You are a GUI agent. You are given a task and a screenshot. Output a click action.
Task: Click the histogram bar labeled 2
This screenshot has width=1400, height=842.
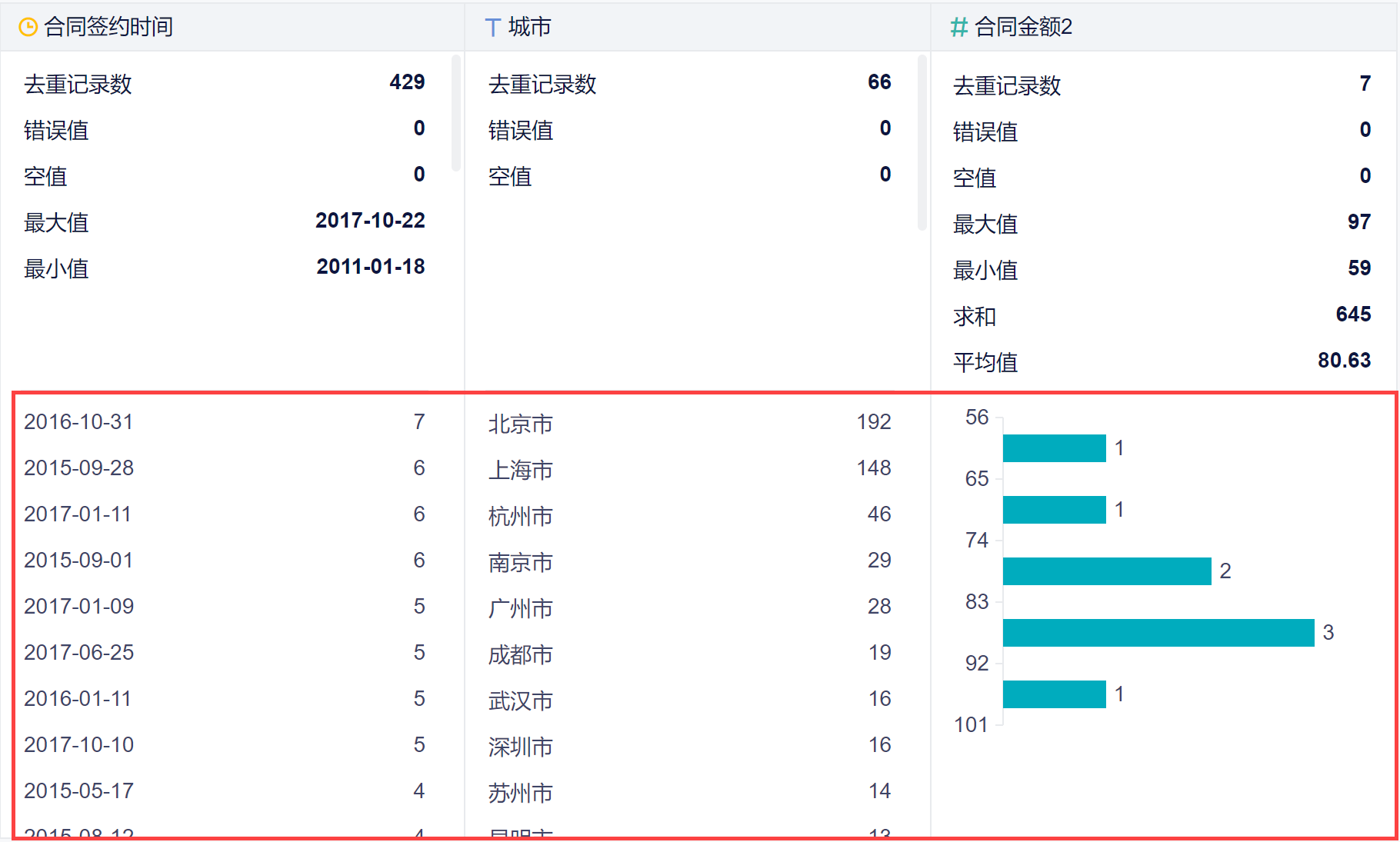pyautogui.click(x=1106, y=571)
